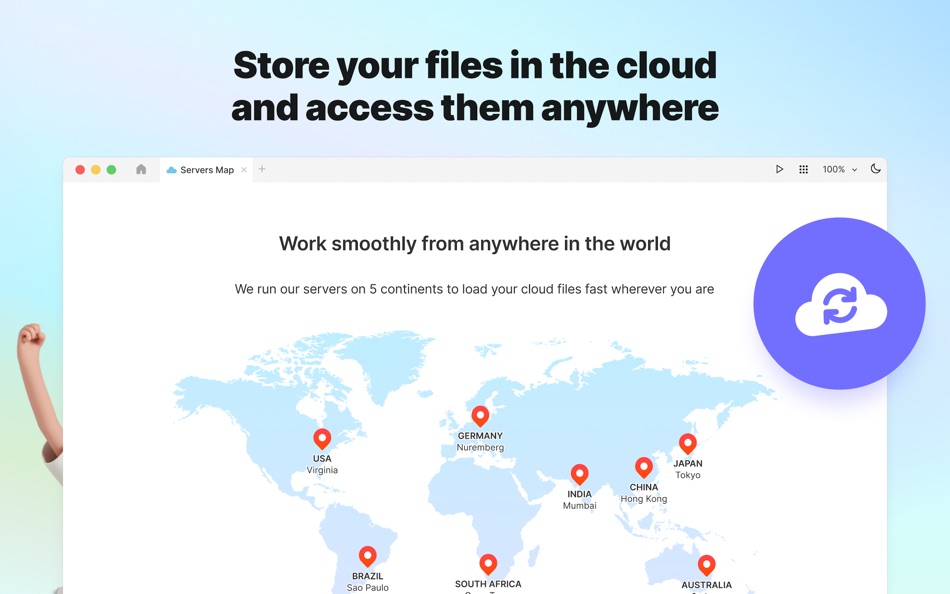Click the green maximize window button
Image resolution: width=950 pixels, height=594 pixels.
111,170
